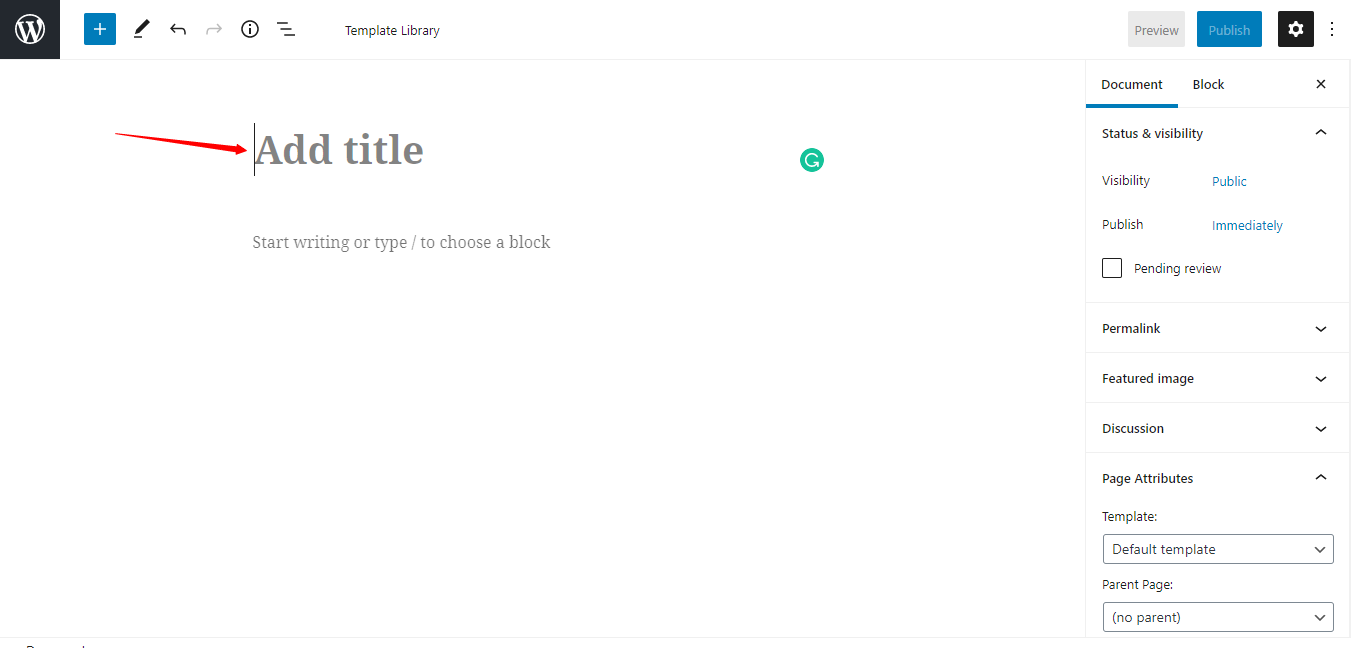Viewport: 1351px width, 648px height.
Task: Open the Default template dropdown
Action: coord(1218,549)
